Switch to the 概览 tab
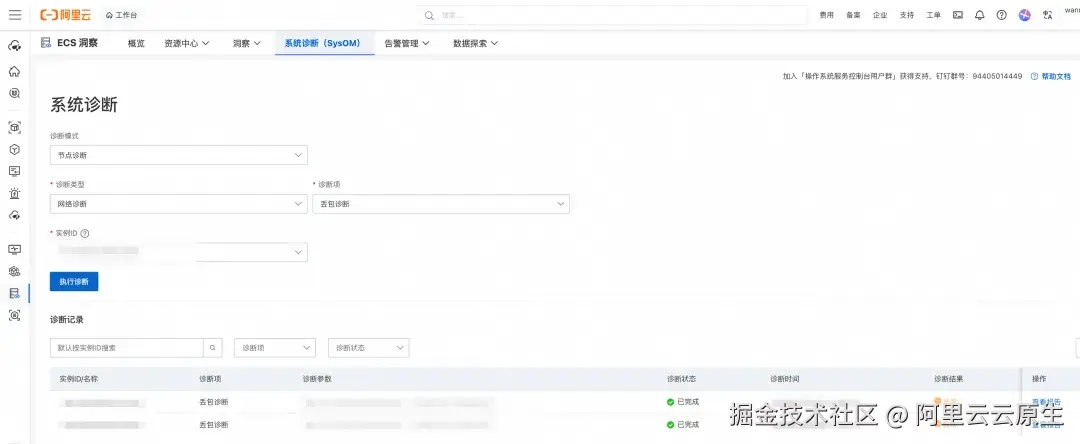Screen dimensions: 1080x444 point(136,44)
